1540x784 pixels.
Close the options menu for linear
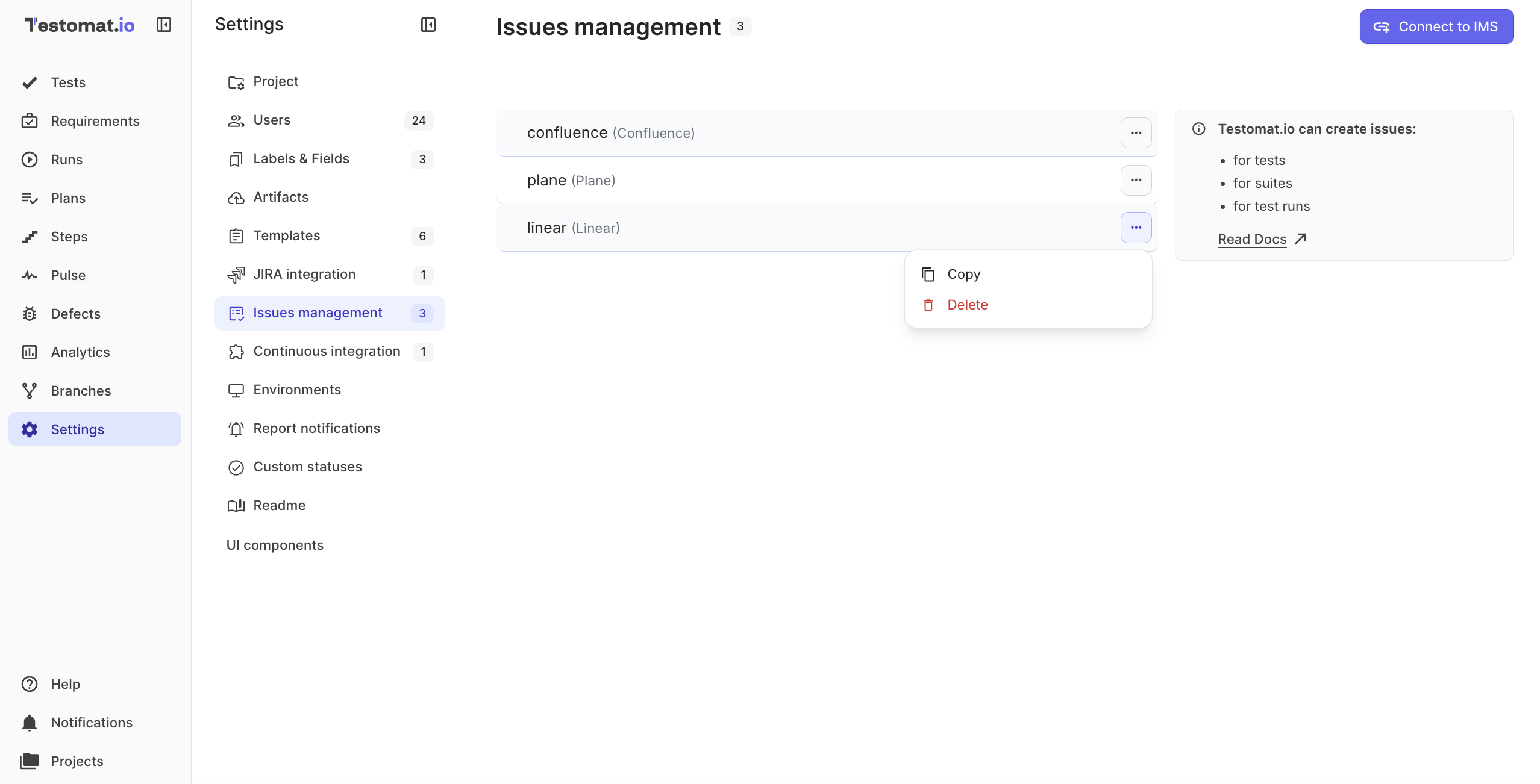pos(1136,228)
